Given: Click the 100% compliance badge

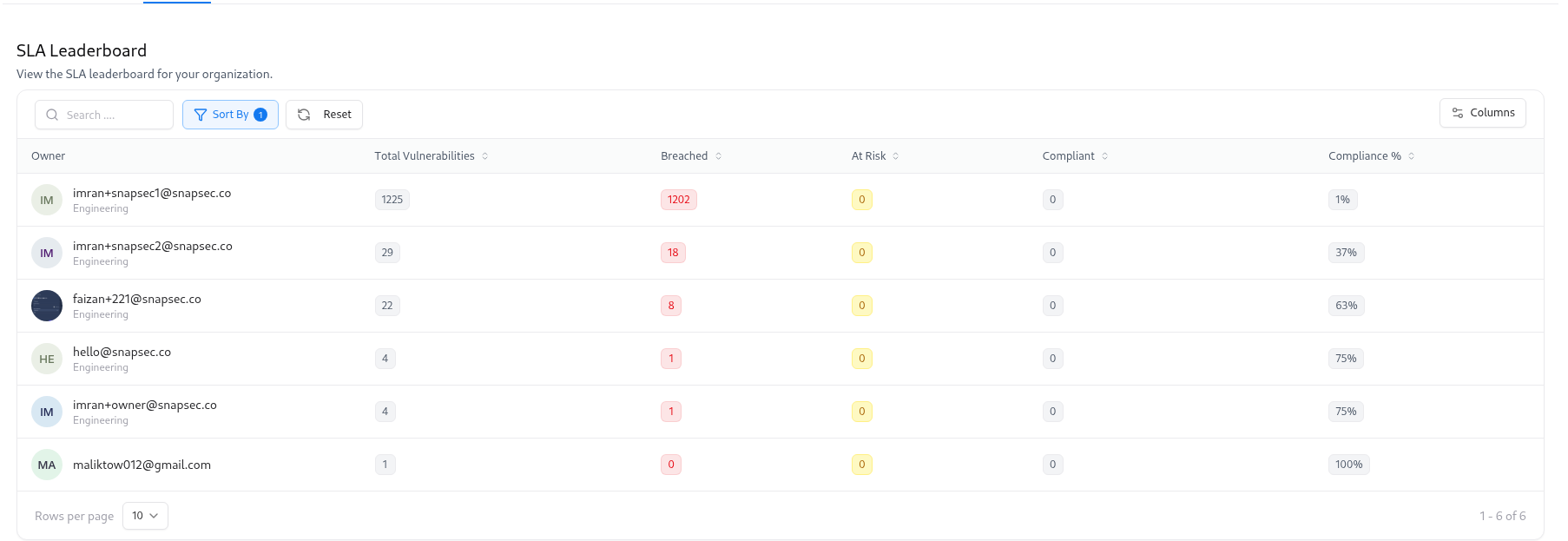Looking at the screenshot, I should click(1348, 465).
